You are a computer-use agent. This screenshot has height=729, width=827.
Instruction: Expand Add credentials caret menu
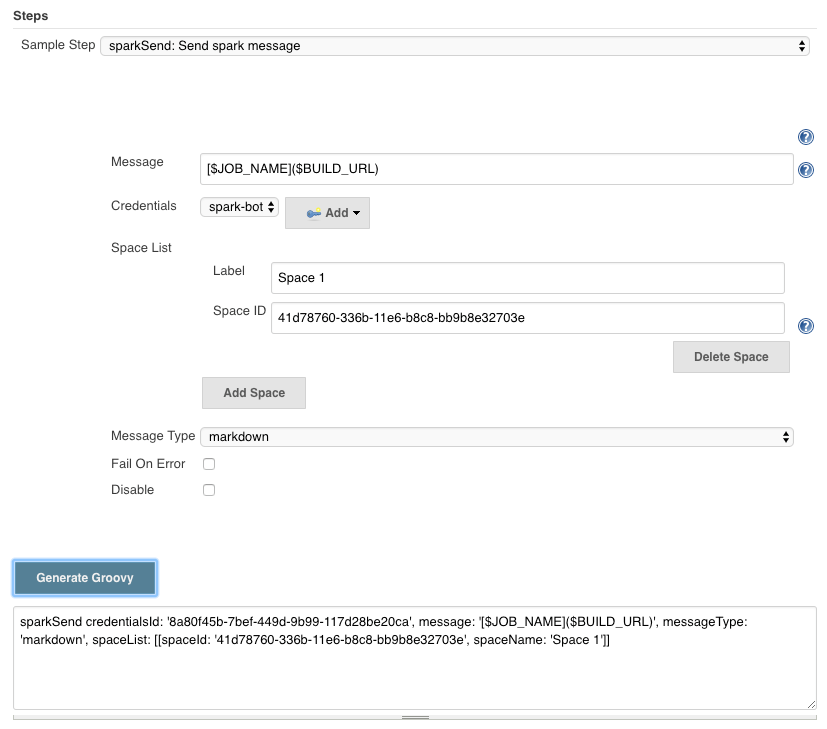(x=357, y=213)
